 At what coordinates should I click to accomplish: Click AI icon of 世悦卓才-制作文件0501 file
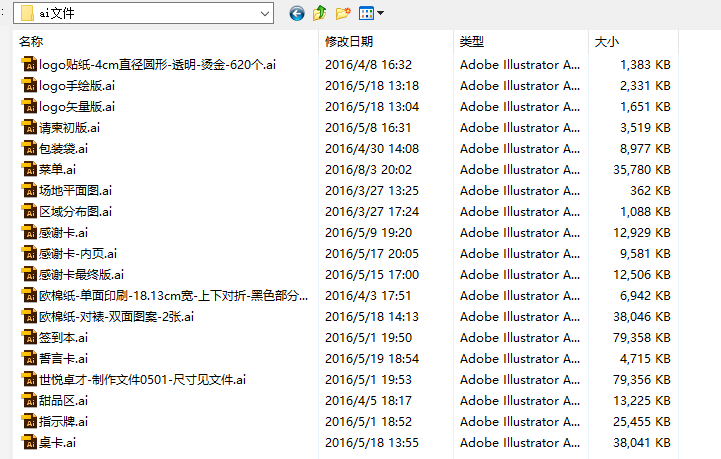point(29,379)
